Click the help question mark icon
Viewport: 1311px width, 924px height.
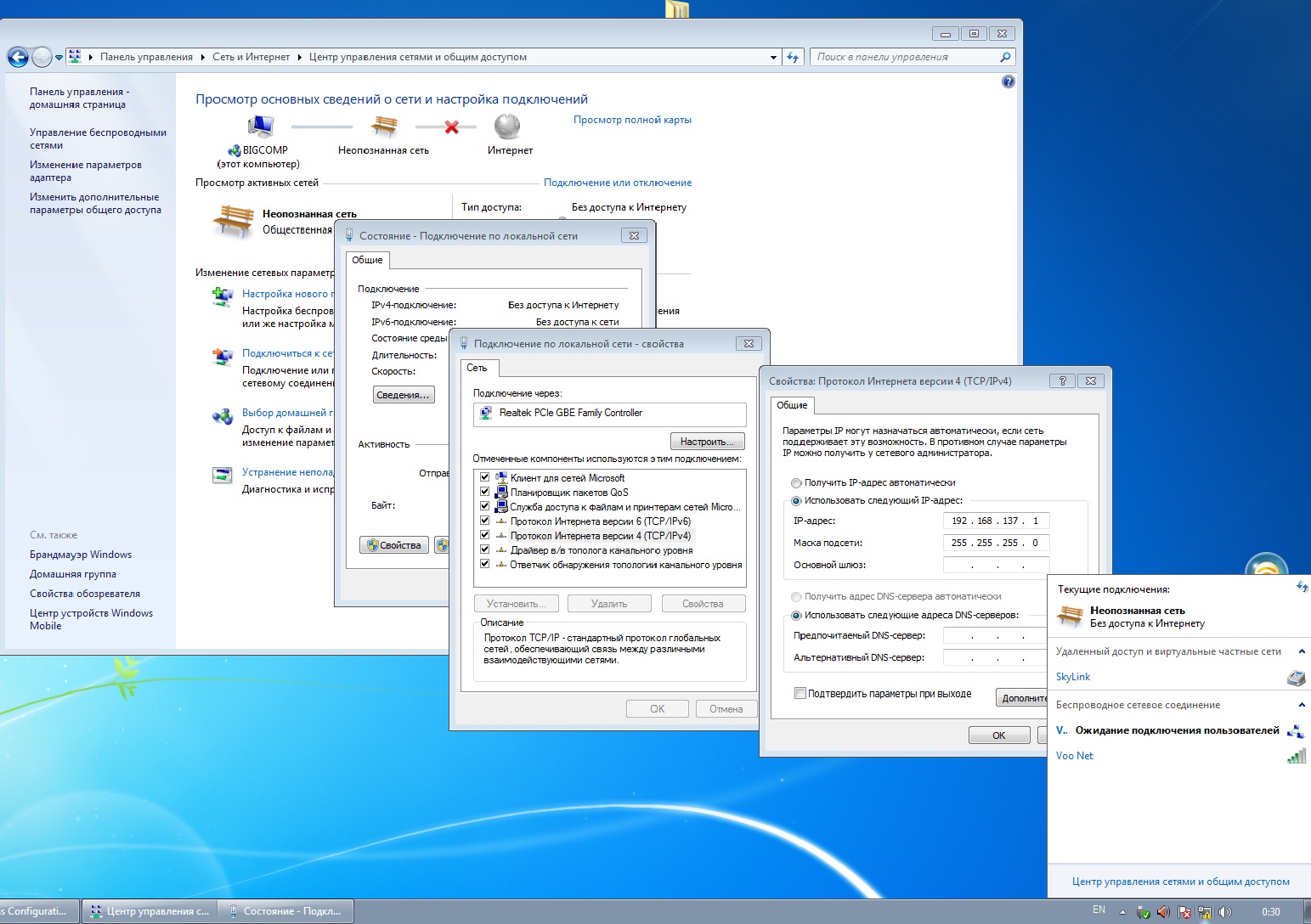point(1008,82)
